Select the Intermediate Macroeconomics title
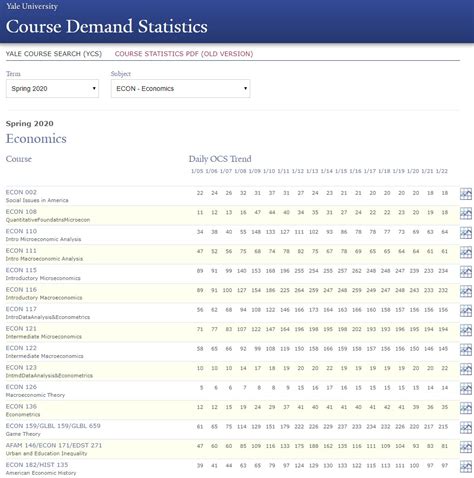Screen dimensions: 474x478 coord(44,356)
